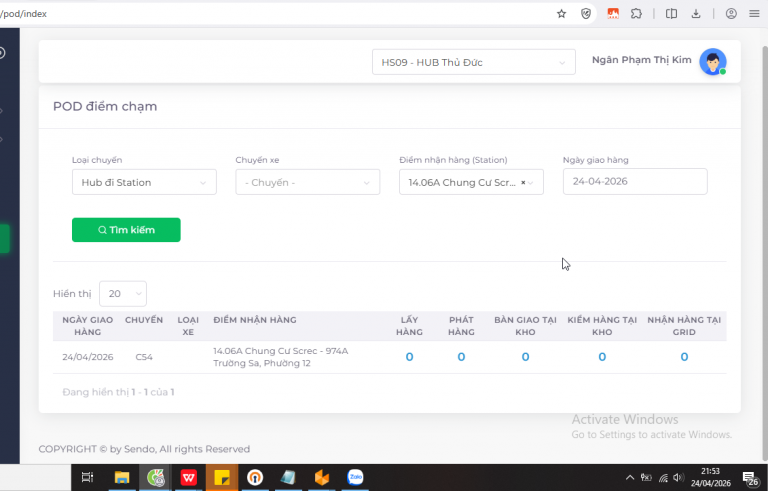Clear the 14.06A Chung Cư station selection

pos(523,182)
